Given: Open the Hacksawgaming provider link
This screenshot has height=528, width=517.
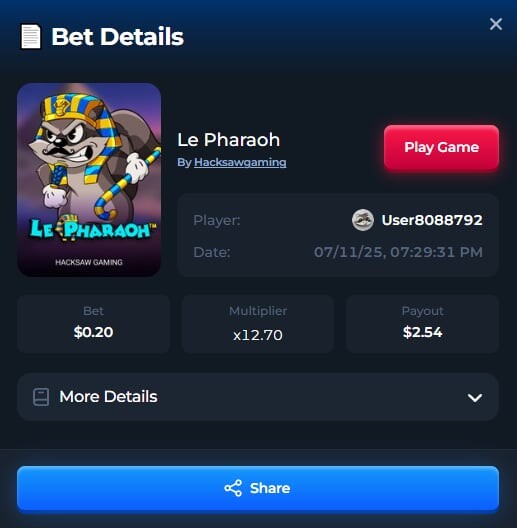Looking at the screenshot, I should pyautogui.click(x=240, y=162).
